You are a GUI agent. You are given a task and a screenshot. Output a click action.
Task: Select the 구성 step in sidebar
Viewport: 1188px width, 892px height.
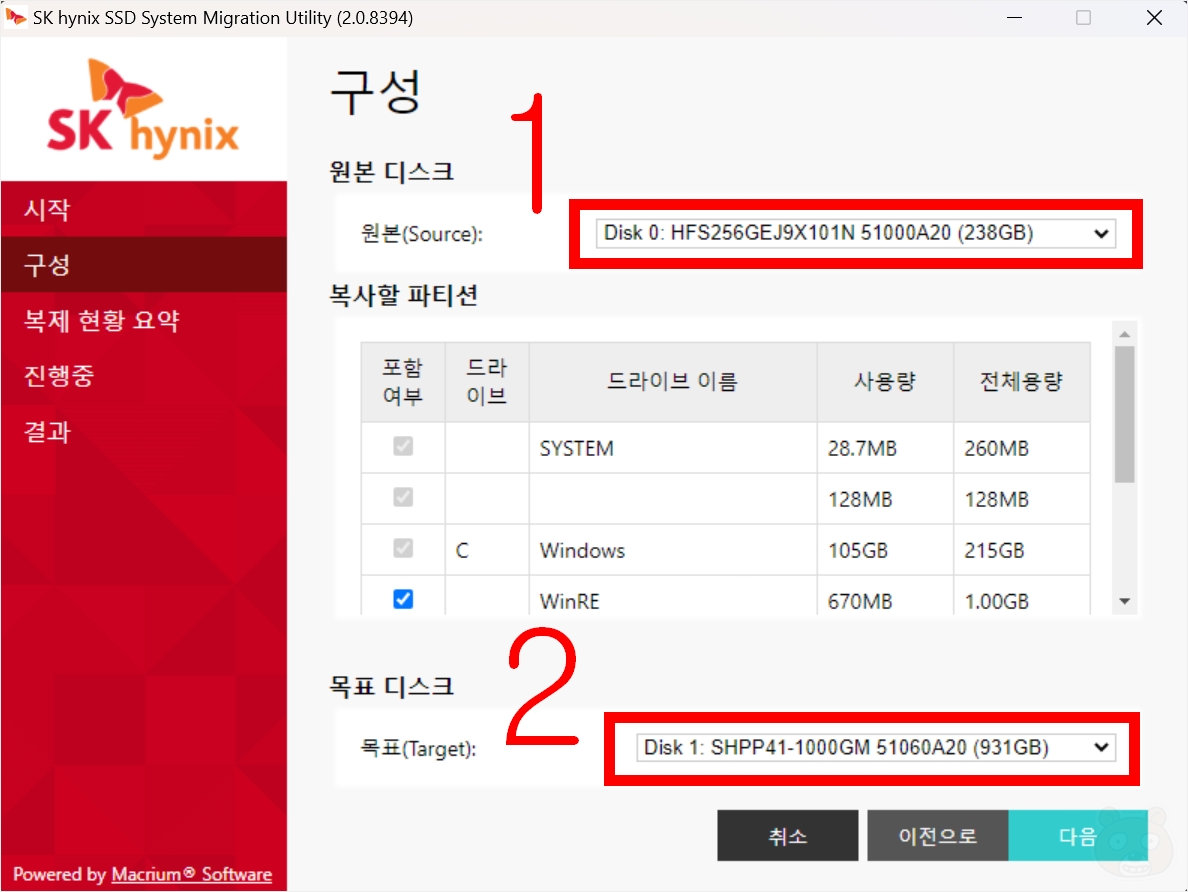click(x=144, y=264)
